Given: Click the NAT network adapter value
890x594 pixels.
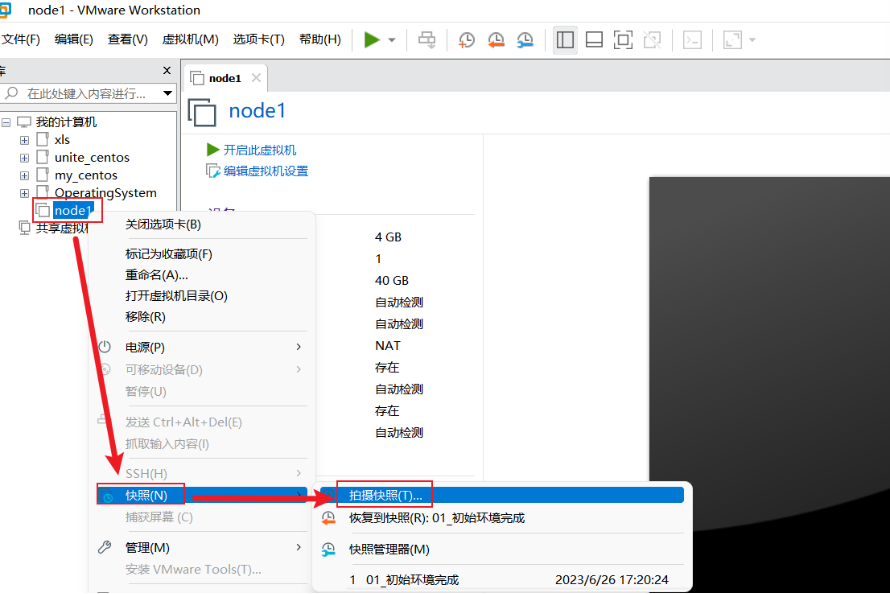Looking at the screenshot, I should (388, 346).
